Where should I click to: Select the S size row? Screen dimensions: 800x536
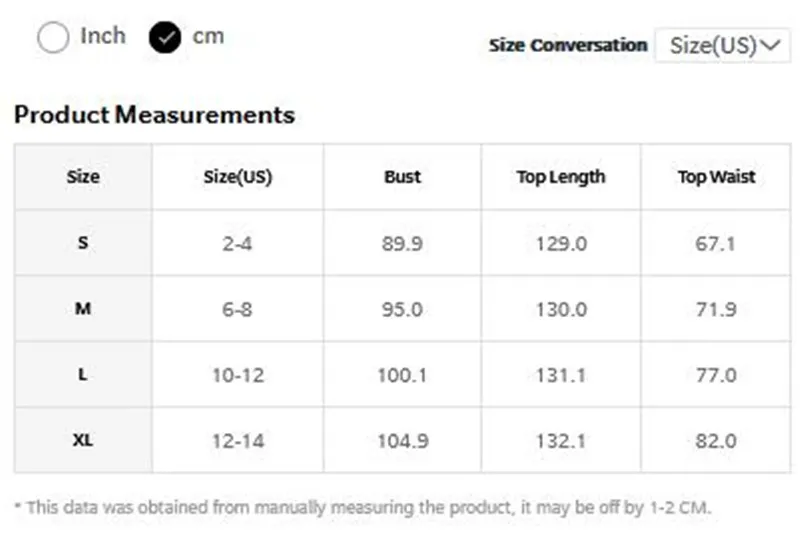point(403,243)
